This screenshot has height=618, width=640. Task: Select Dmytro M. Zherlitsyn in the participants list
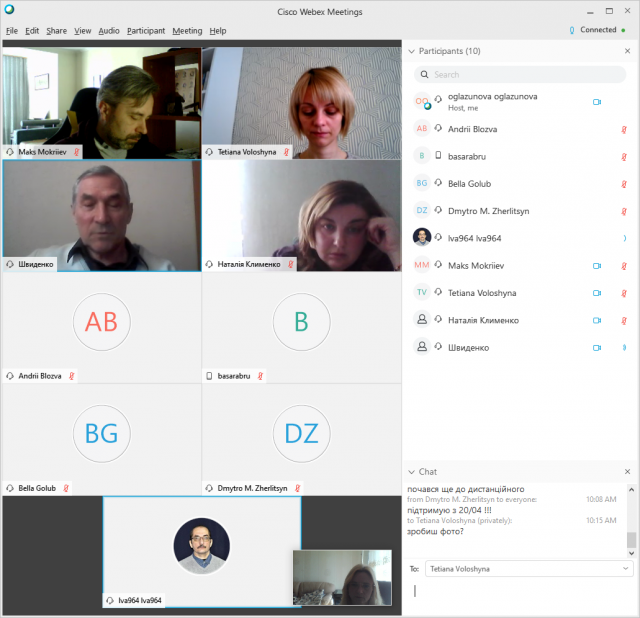[520, 211]
